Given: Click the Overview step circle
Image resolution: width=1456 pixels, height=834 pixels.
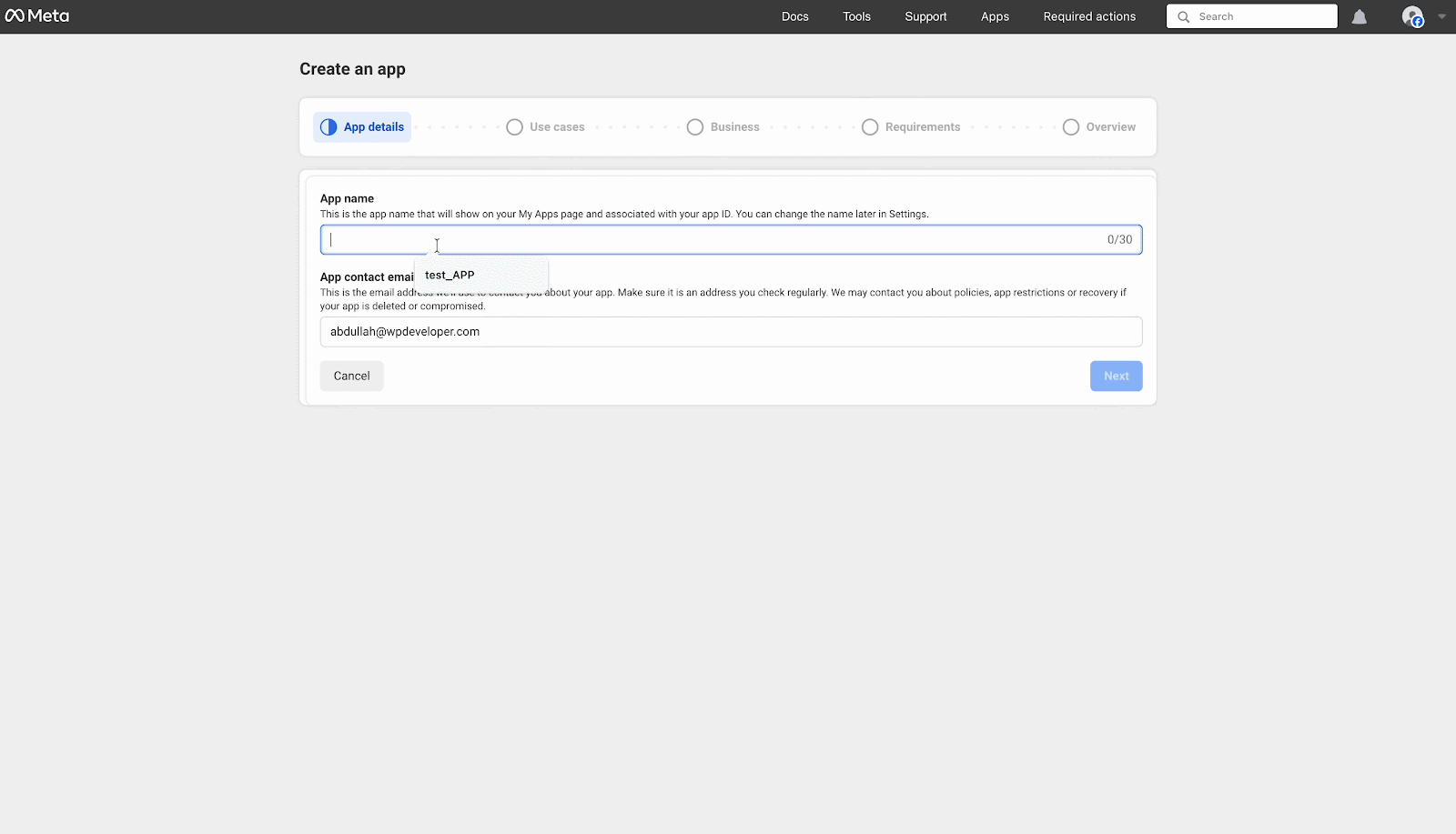Looking at the screenshot, I should [1070, 126].
